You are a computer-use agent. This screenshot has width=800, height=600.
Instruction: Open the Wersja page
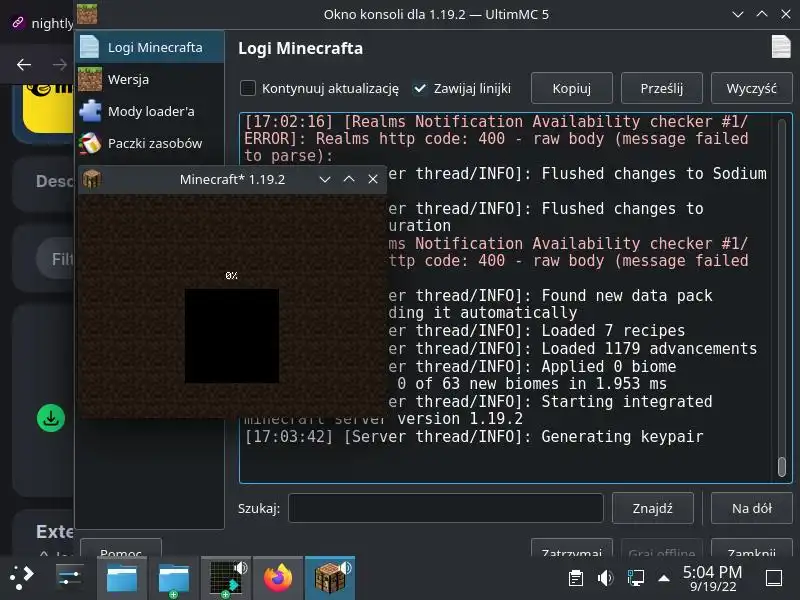pyautogui.click(x=149, y=80)
